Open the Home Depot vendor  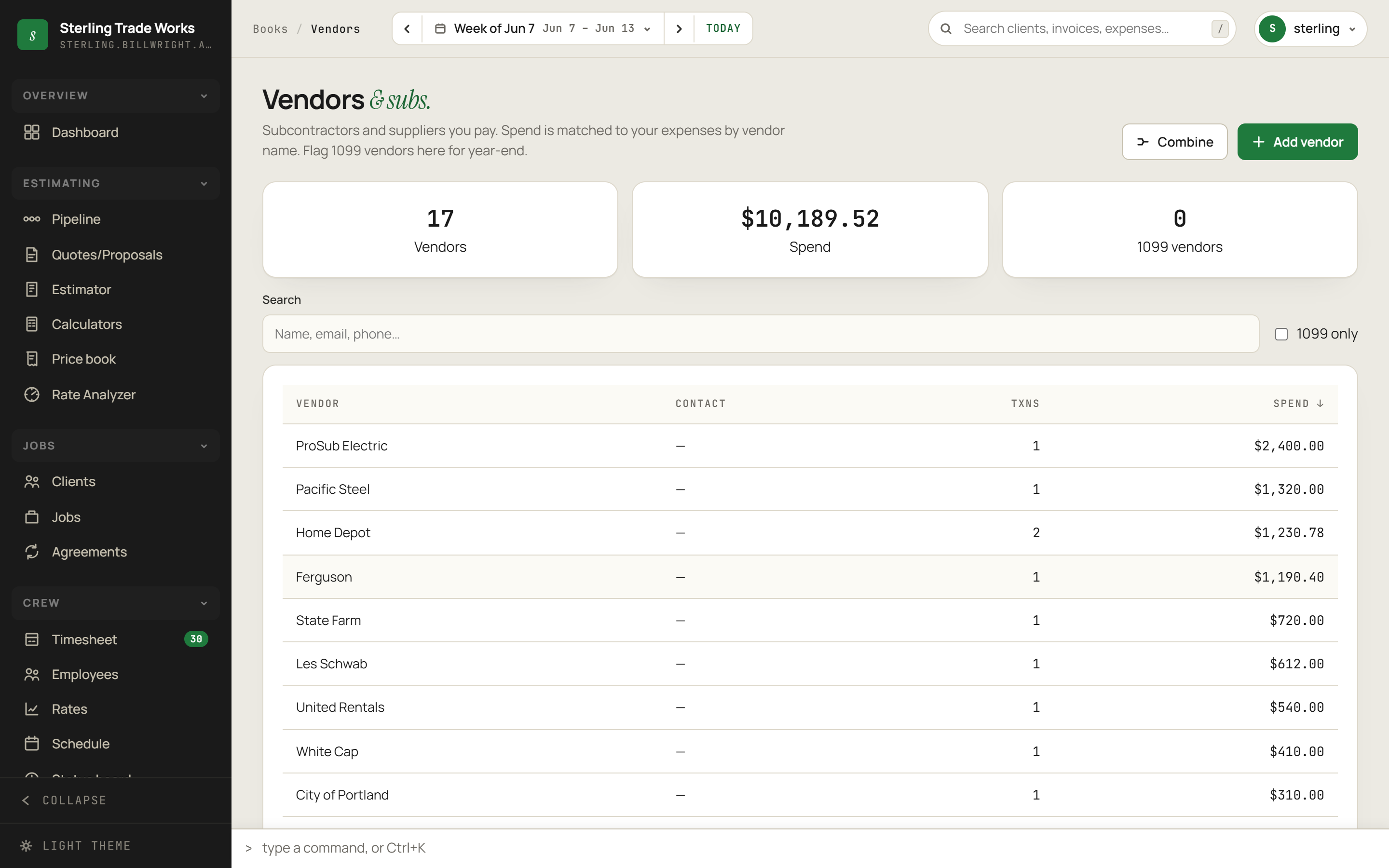click(x=809, y=533)
